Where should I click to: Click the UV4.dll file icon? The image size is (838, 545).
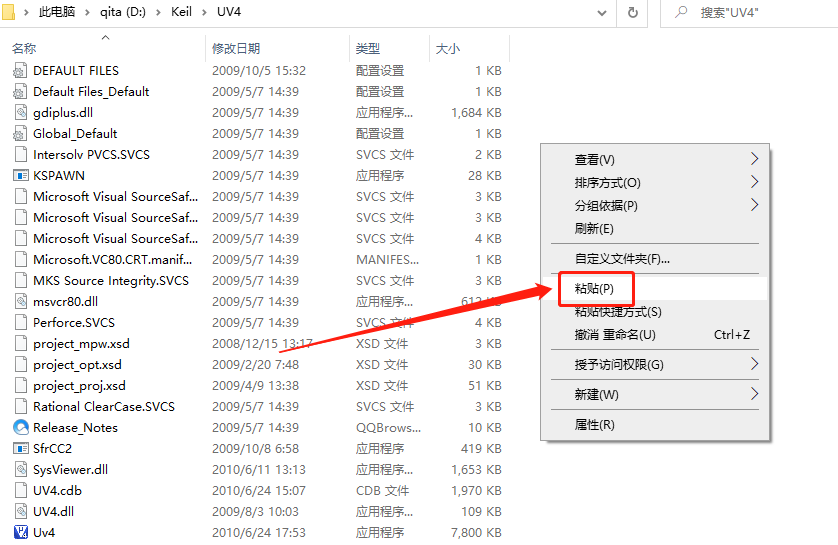[x=20, y=512]
